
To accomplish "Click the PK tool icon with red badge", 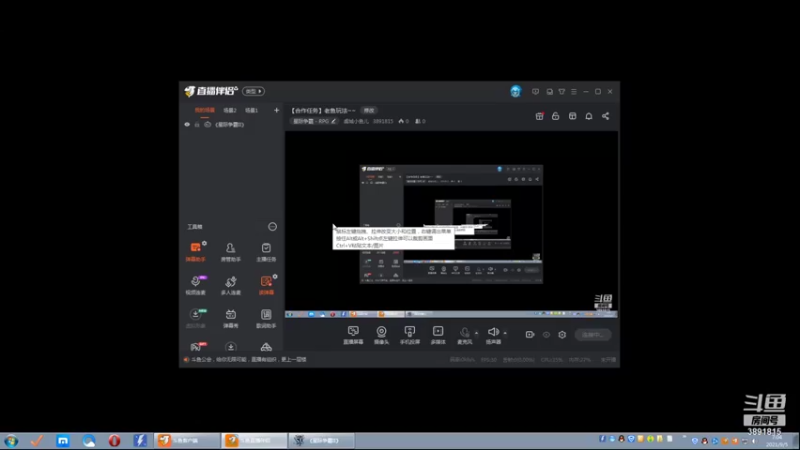I will coord(195,347).
